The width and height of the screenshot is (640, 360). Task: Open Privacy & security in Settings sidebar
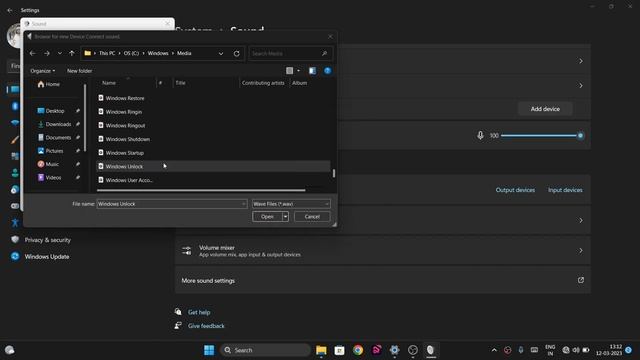point(47,240)
